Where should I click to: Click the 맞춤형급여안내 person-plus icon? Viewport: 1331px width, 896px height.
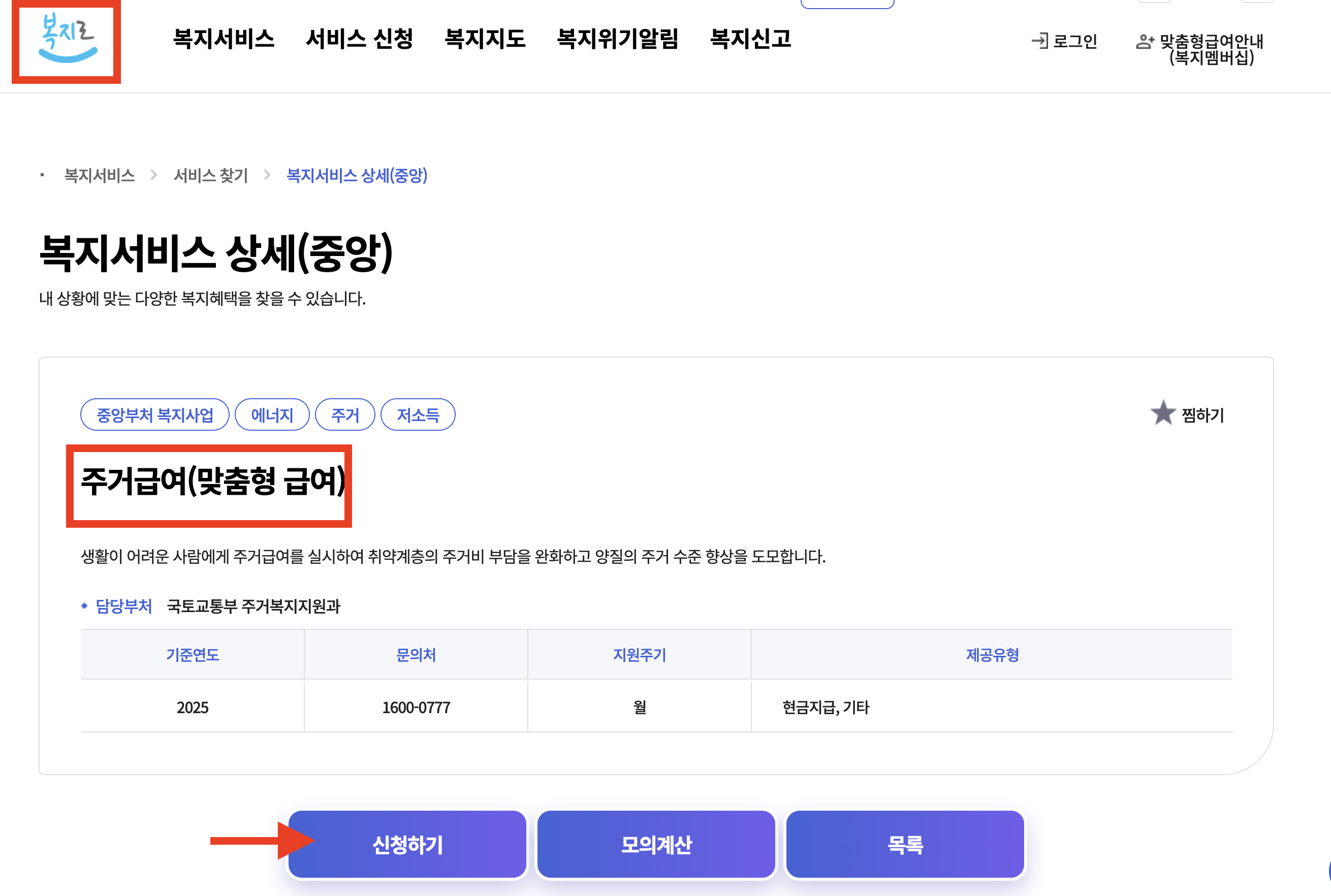tap(1145, 41)
